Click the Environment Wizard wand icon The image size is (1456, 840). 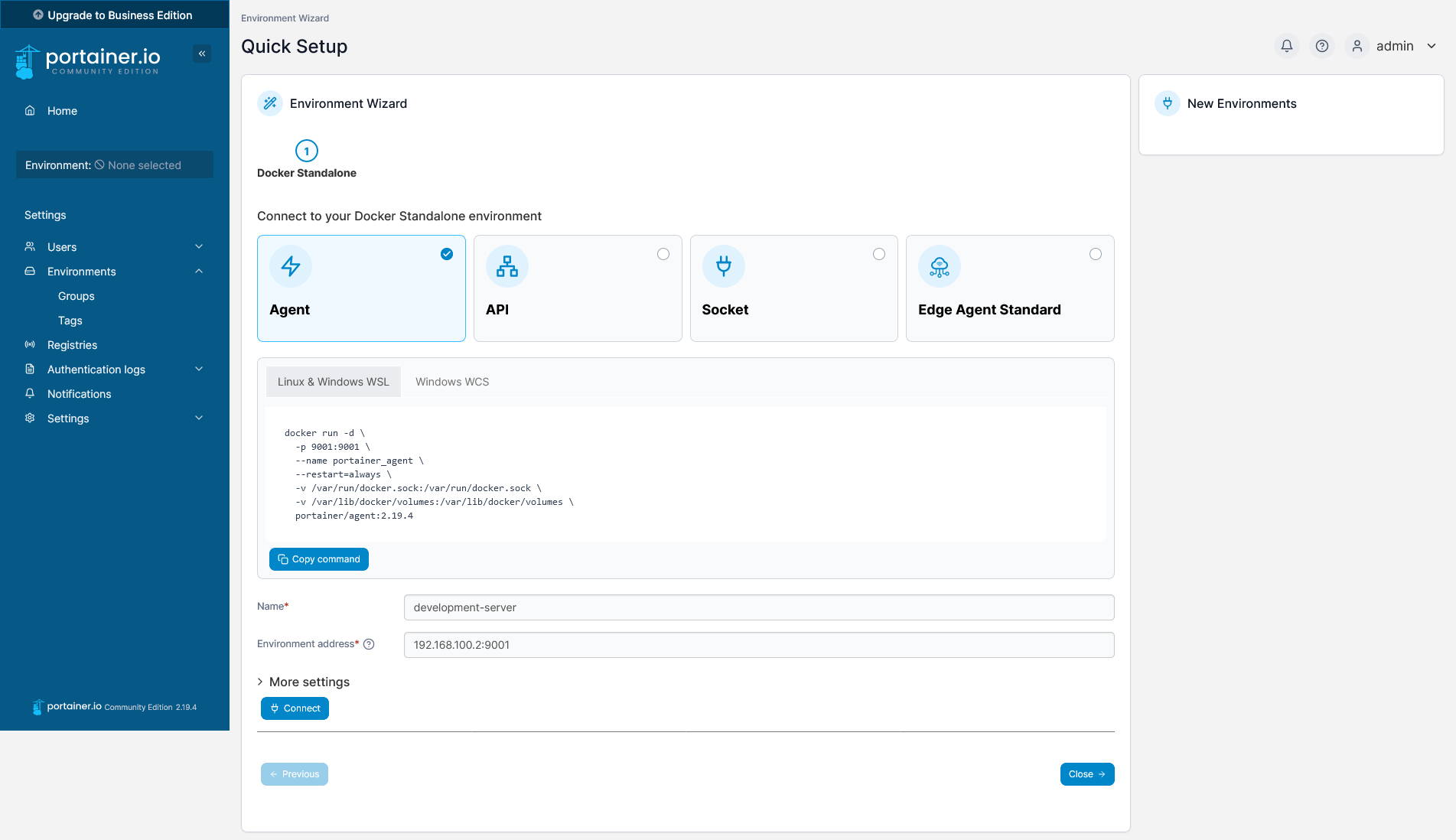(x=270, y=103)
